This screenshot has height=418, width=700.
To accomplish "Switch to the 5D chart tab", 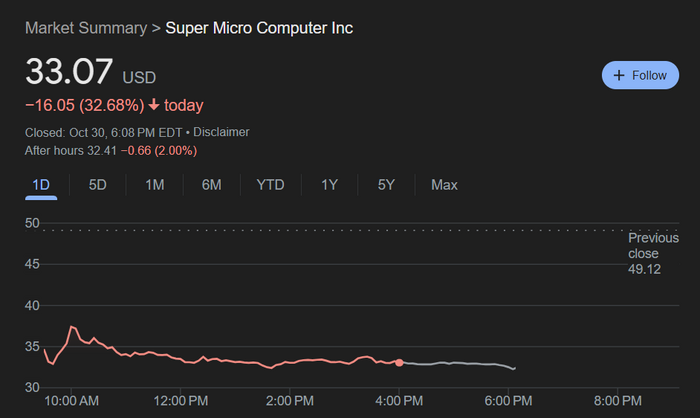I will pos(97,185).
